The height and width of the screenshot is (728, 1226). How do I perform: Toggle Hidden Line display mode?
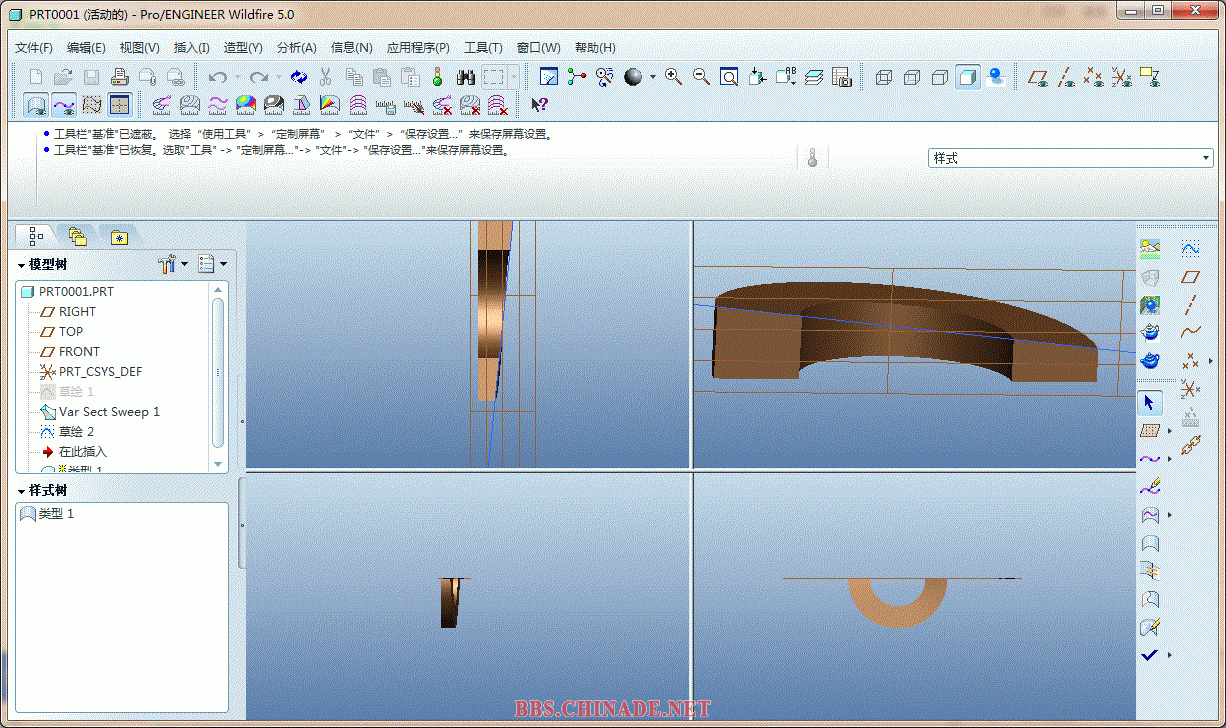tap(912, 77)
